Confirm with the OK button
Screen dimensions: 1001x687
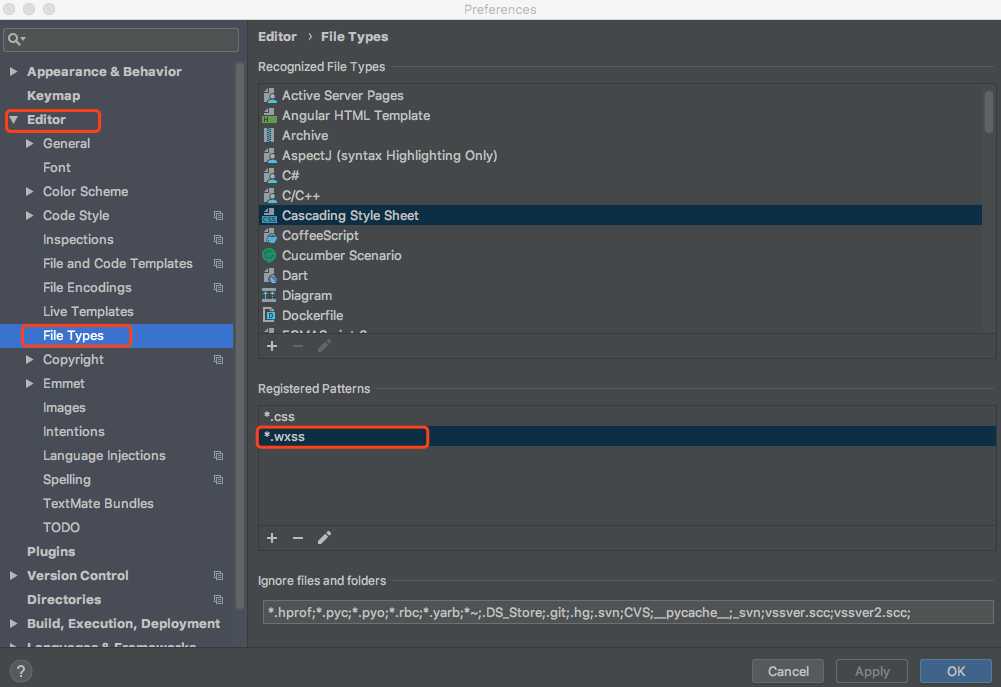956,671
